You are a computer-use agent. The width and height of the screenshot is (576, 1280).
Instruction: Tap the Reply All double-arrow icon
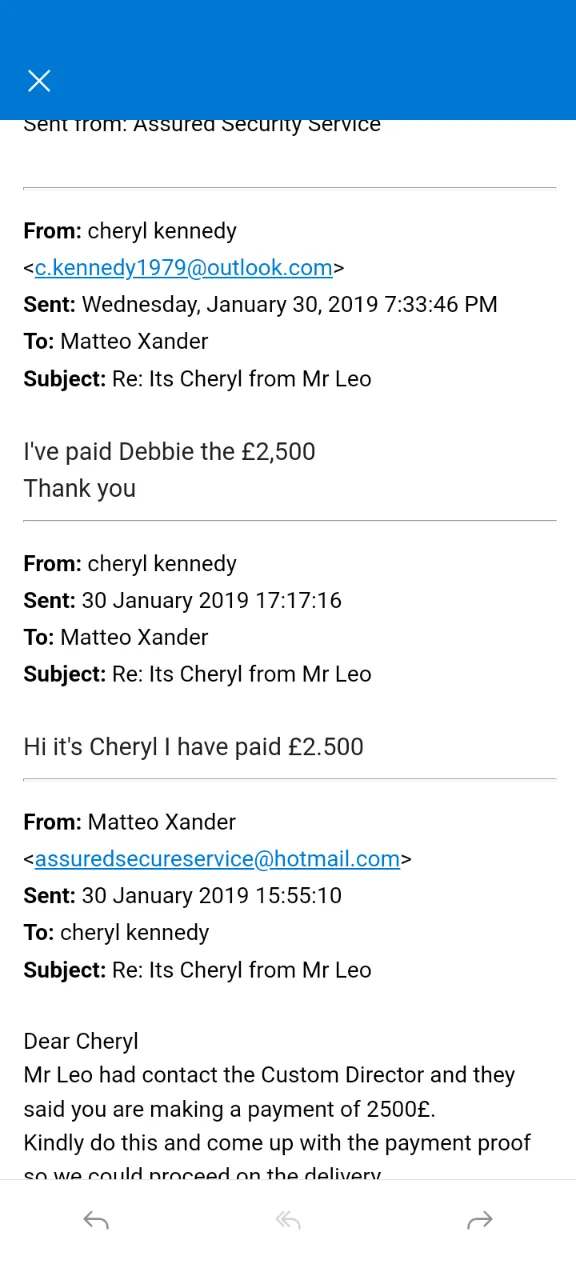(288, 1220)
